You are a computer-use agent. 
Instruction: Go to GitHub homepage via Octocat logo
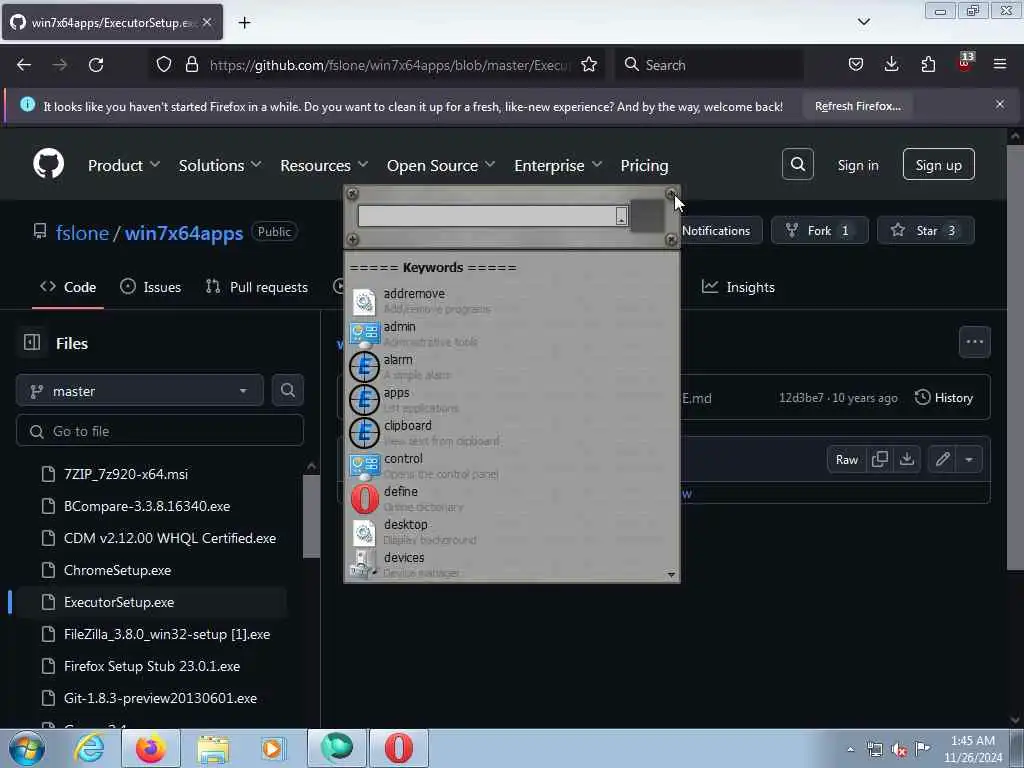[x=48, y=164]
